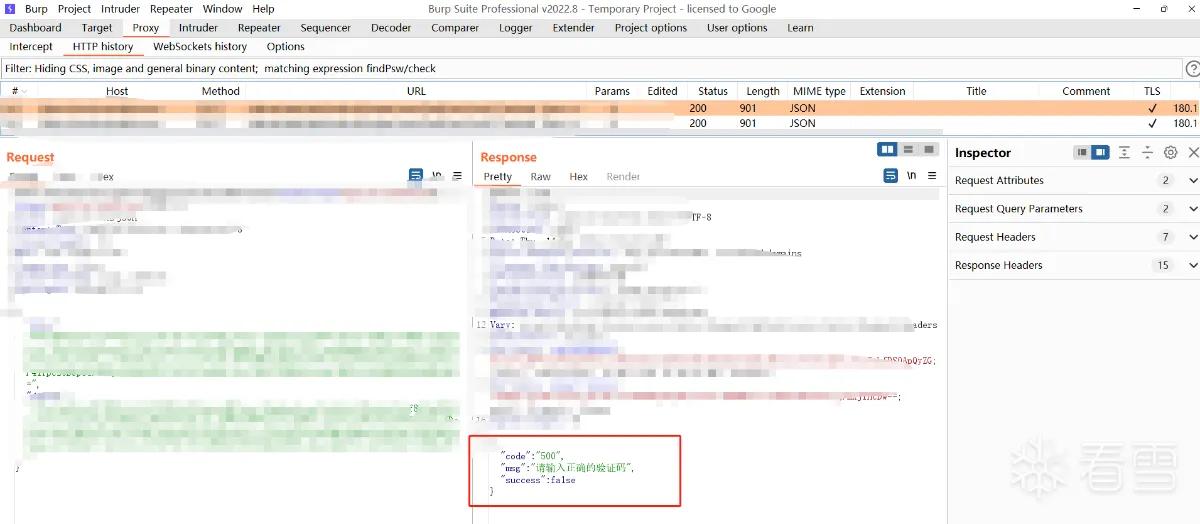The image size is (1200, 524).
Task: Expand Request Query Parameters section
Action: pyautogui.click(x=1074, y=209)
